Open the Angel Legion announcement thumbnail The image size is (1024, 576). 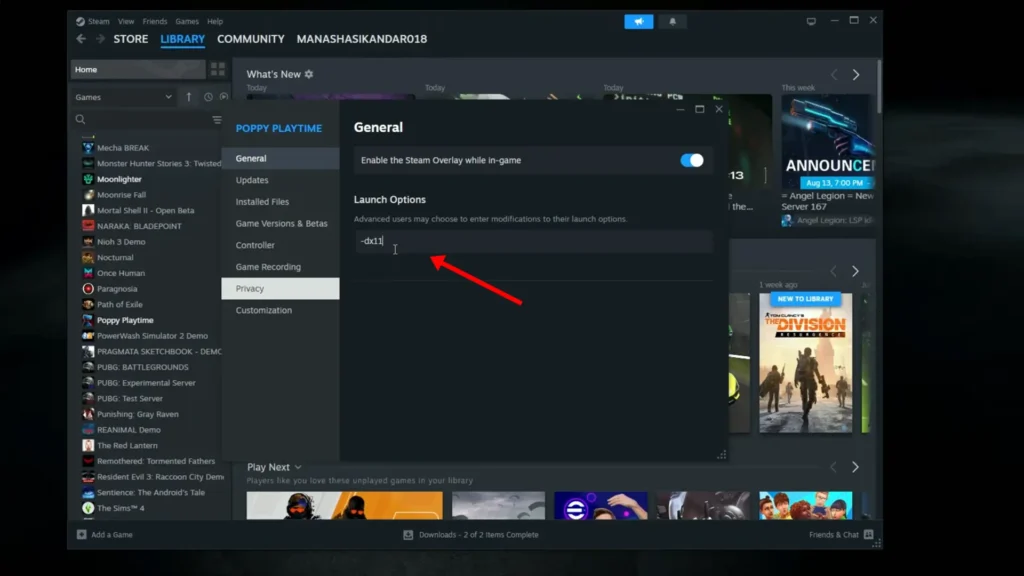tap(827, 142)
